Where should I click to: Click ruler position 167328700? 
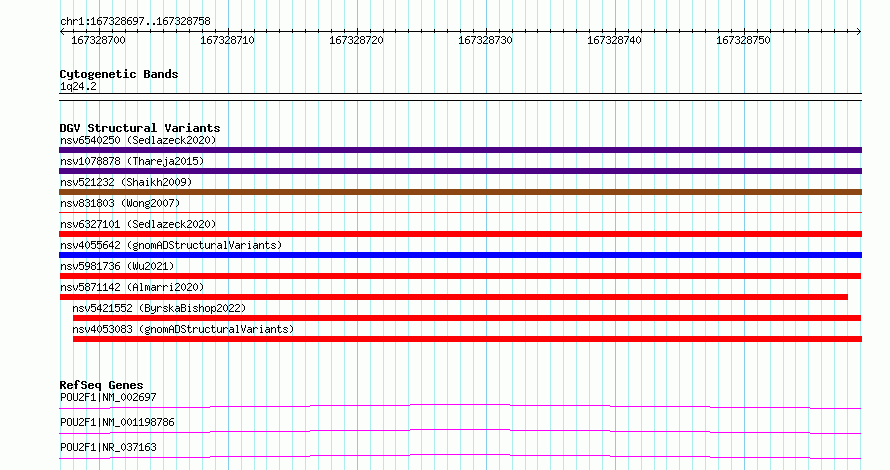[x=98, y=40]
